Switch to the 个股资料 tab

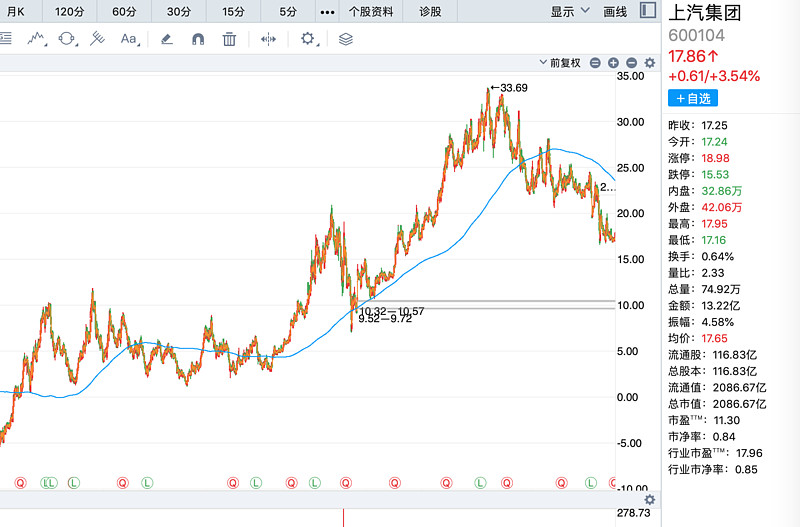(371, 12)
